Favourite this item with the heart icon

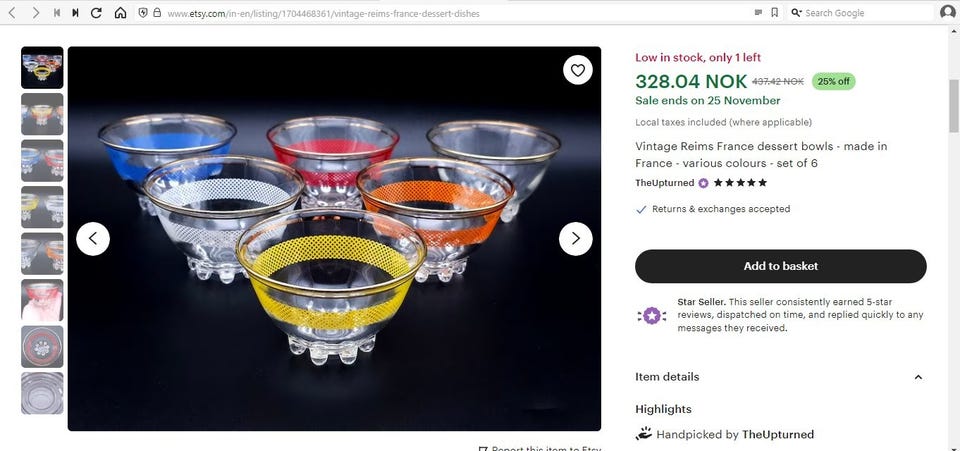pyautogui.click(x=577, y=70)
